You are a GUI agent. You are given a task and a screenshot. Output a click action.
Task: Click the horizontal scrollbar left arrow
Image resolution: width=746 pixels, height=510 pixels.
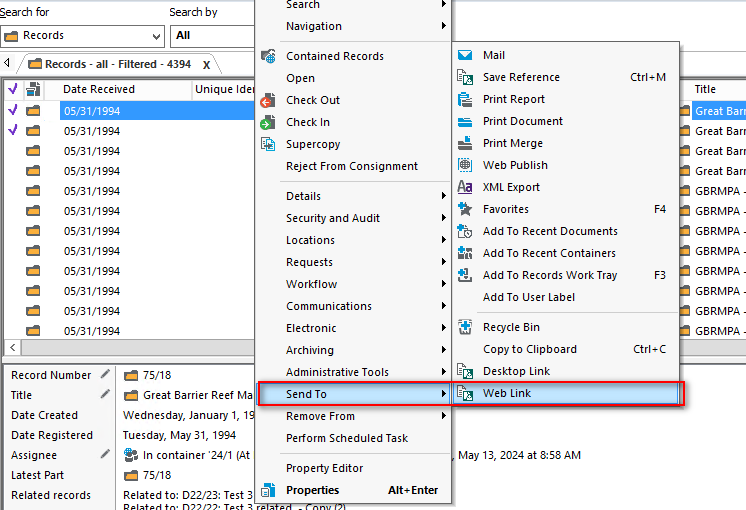tap(13, 347)
